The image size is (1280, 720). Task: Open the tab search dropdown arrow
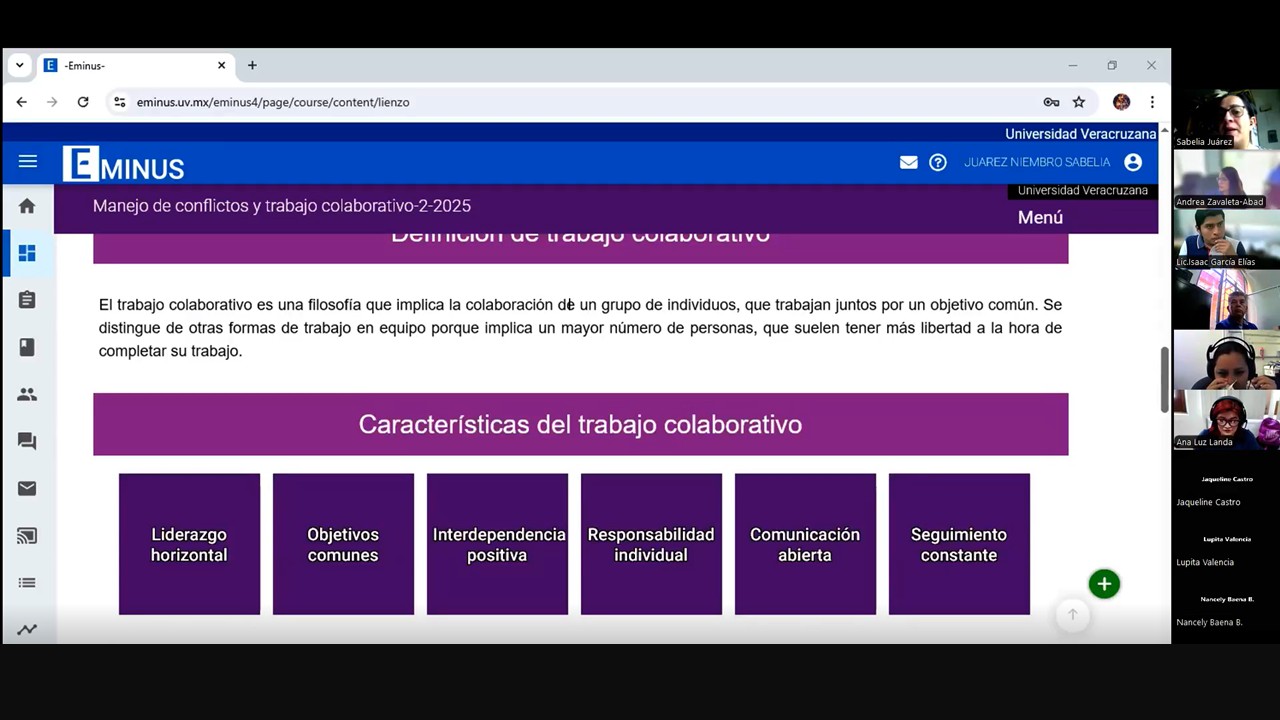[x=19, y=66]
